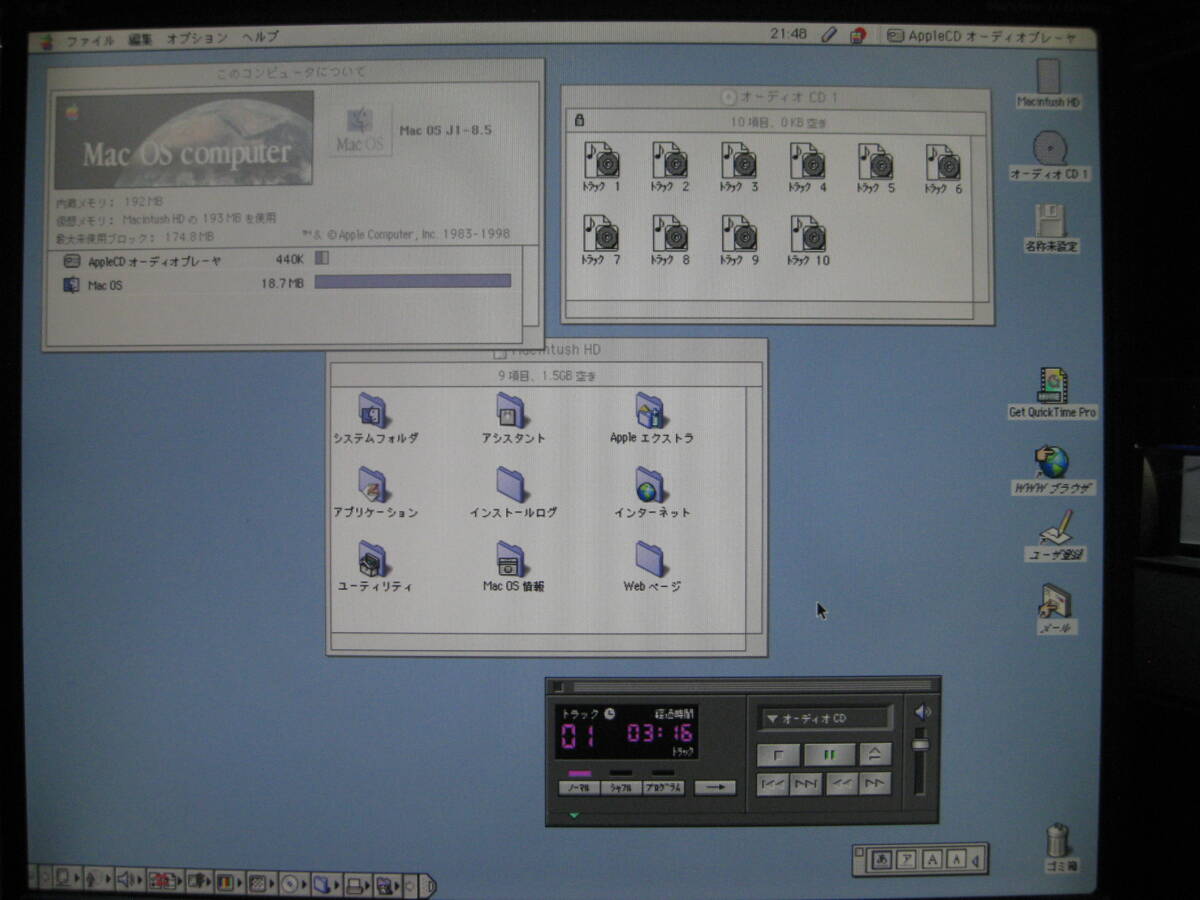Select the メール desktop icon
This screenshot has height=900, width=1200.
(1056, 609)
